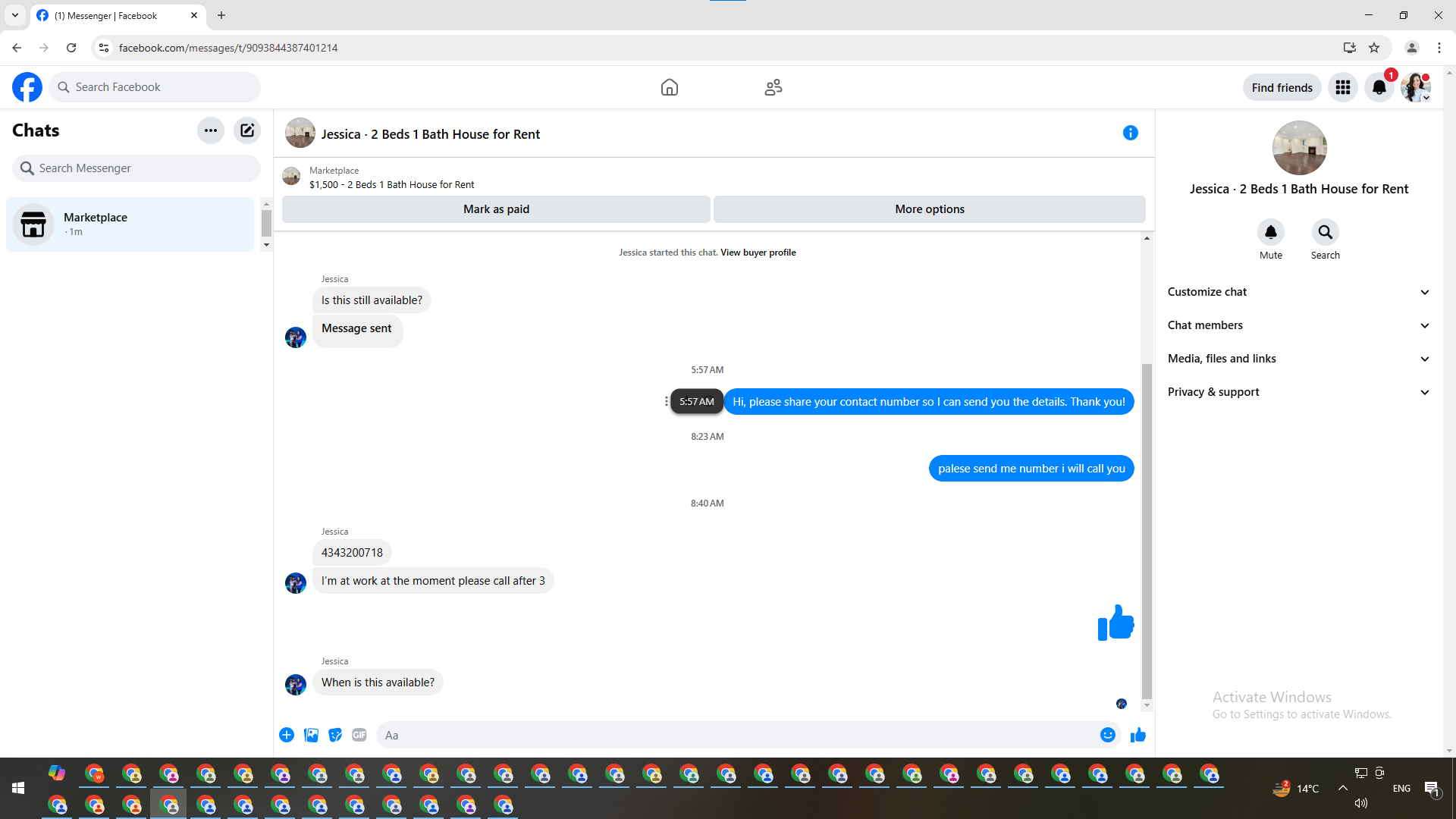Click the 'Message sent' bubble
The height and width of the screenshot is (819, 1456).
[x=356, y=331]
